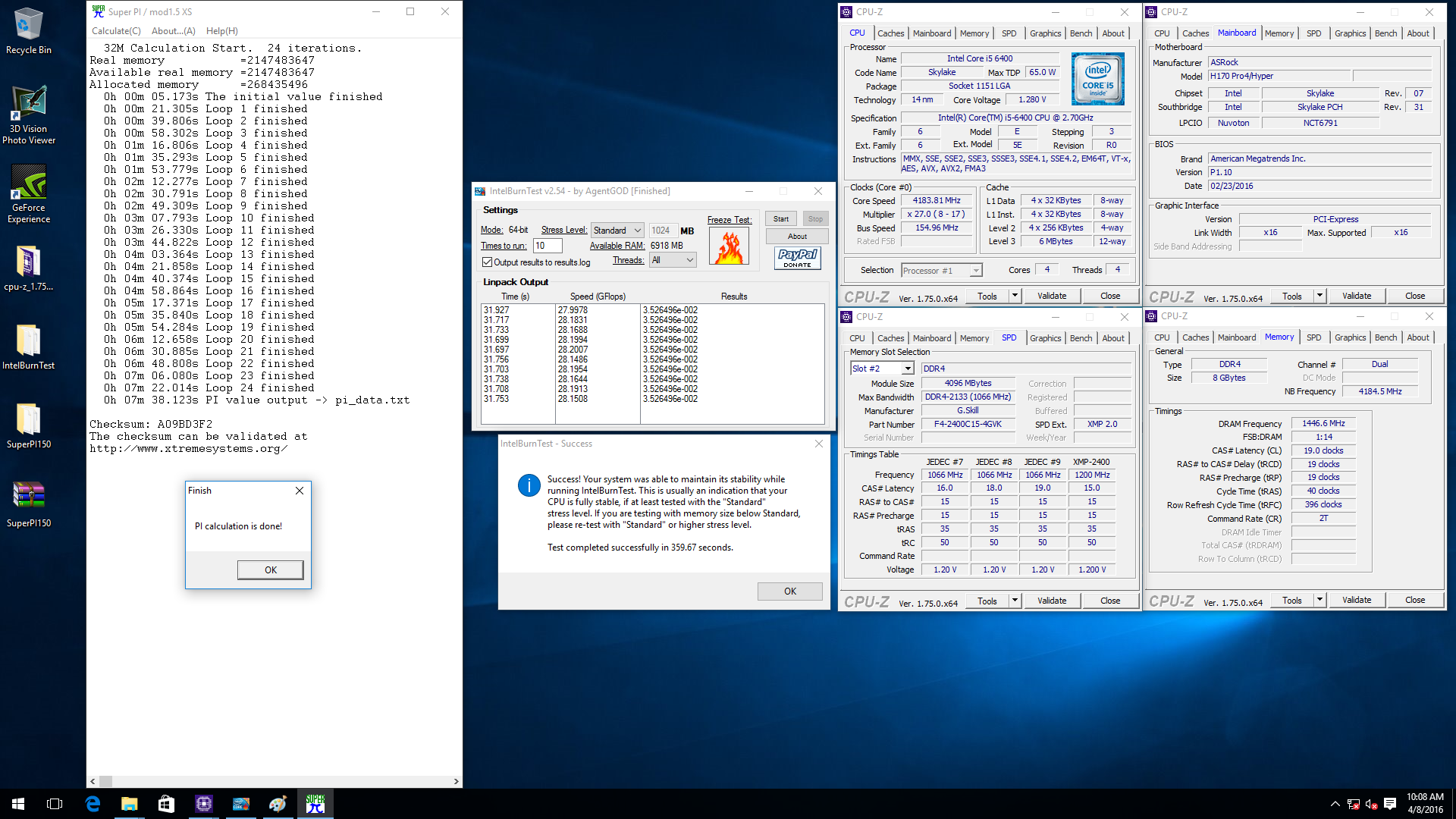The width and height of the screenshot is (1456, 819).
Task: Click memory size MB field in IntelBurnTest
Action: pyautogui.click(x=662, y=231)
